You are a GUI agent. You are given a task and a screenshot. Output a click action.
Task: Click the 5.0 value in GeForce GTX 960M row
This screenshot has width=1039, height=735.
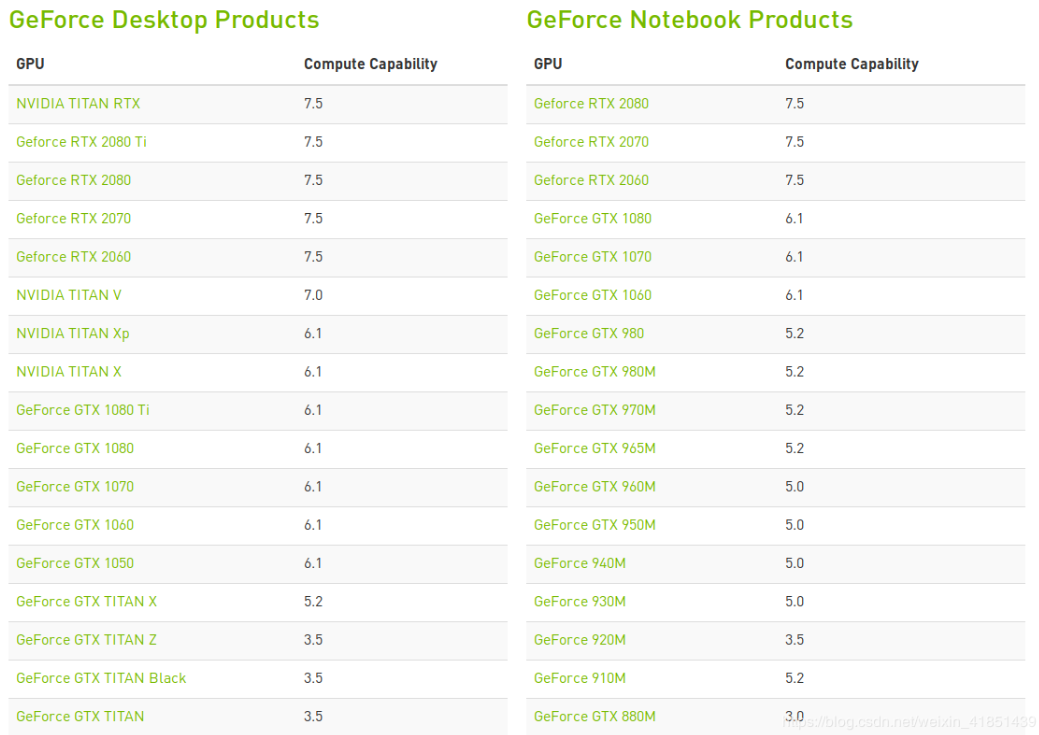click(794, 486)
